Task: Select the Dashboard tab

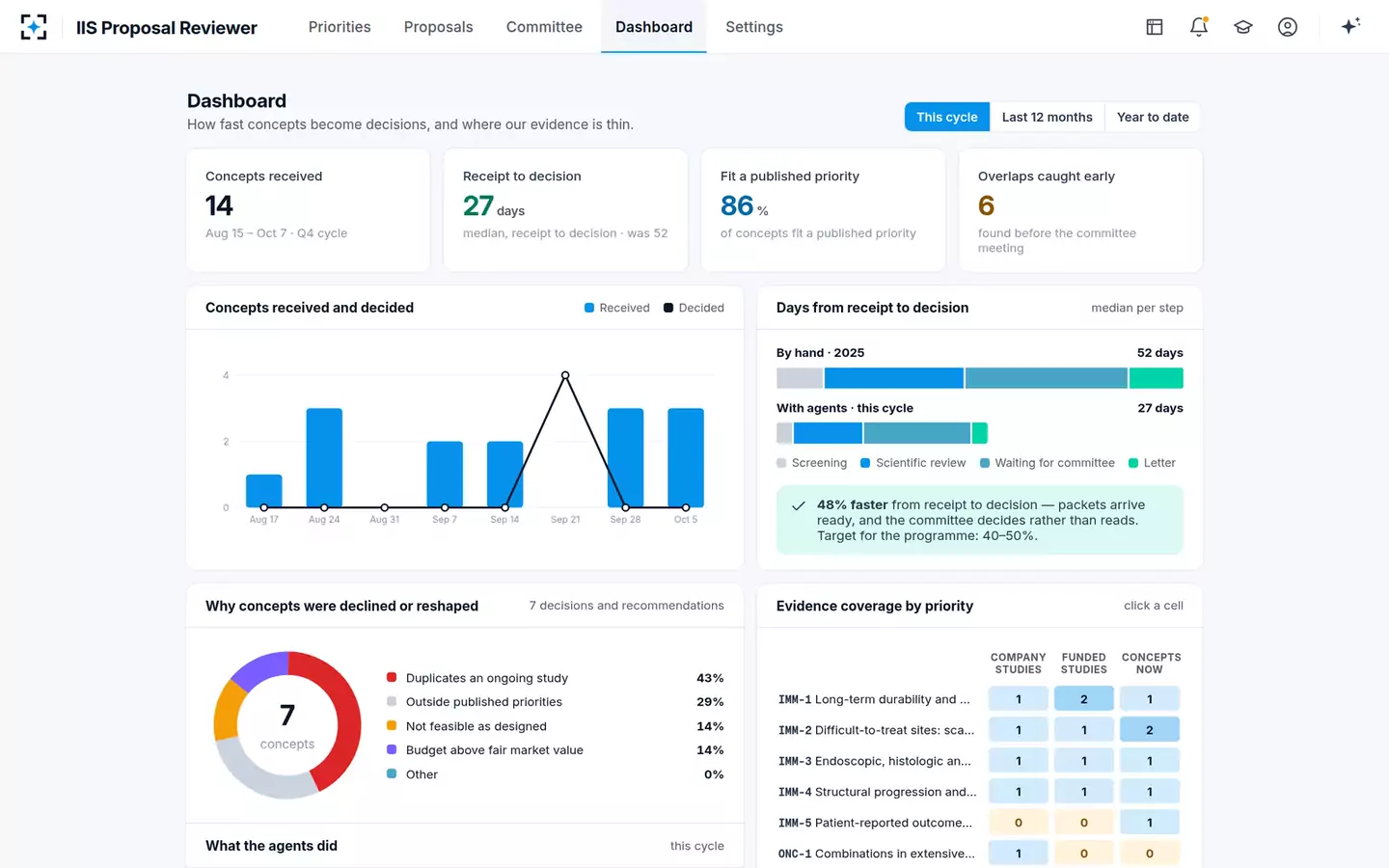Action: click(x=654, y=27)
